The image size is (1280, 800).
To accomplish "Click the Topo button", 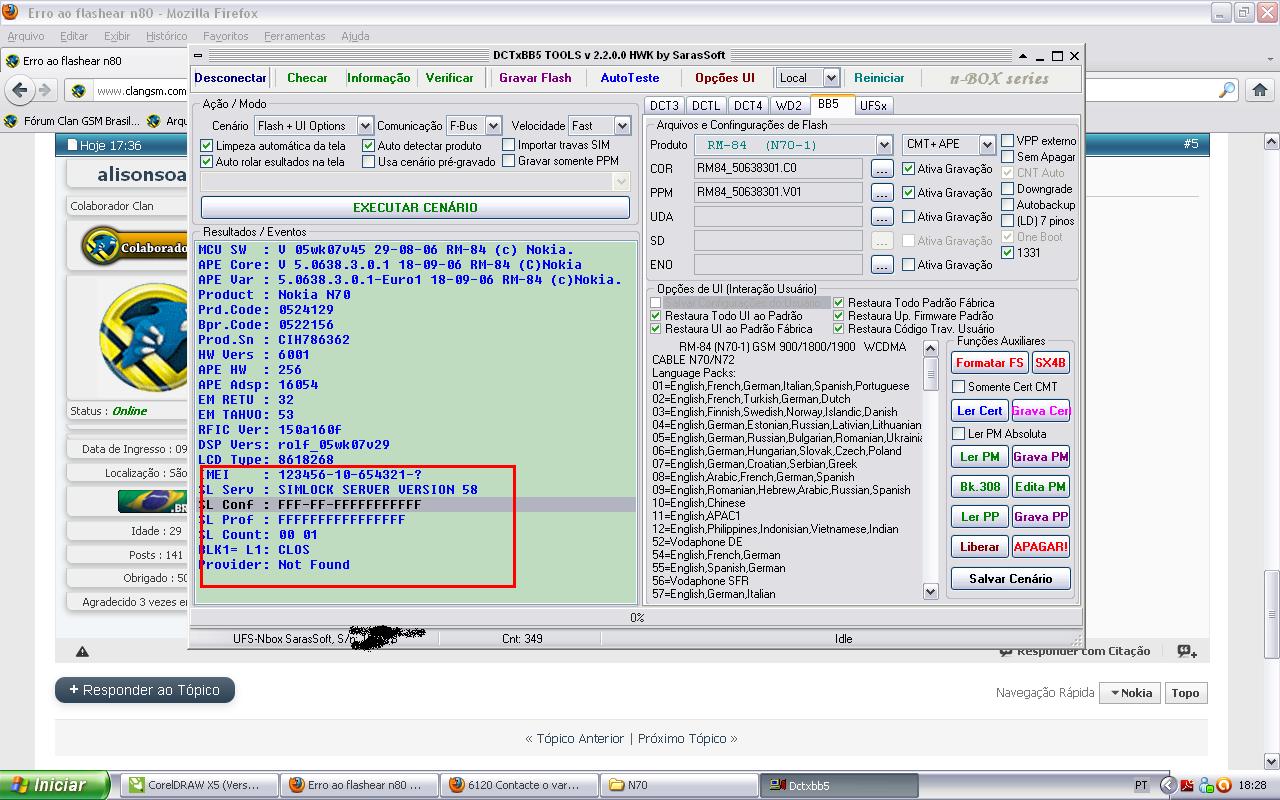I will [x=1185, y=693].
